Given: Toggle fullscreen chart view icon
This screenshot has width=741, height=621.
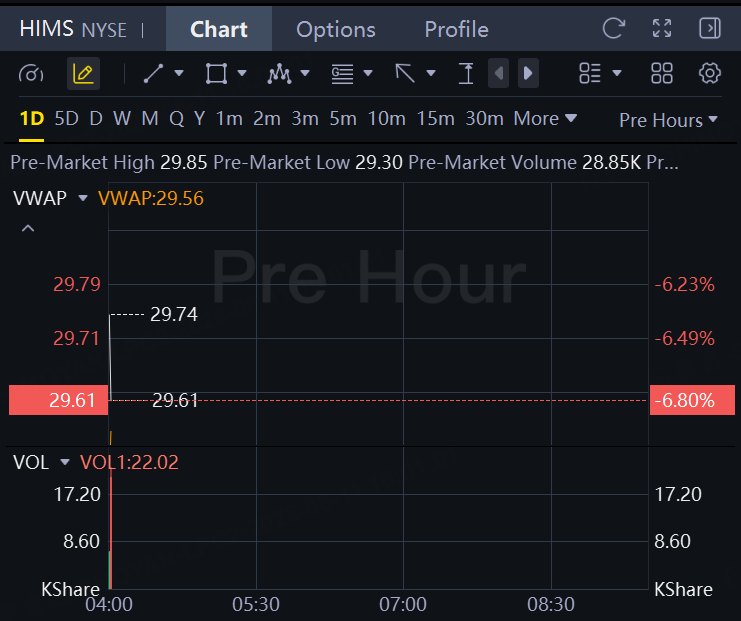Looking at the screenshot, I should [662, 28].
